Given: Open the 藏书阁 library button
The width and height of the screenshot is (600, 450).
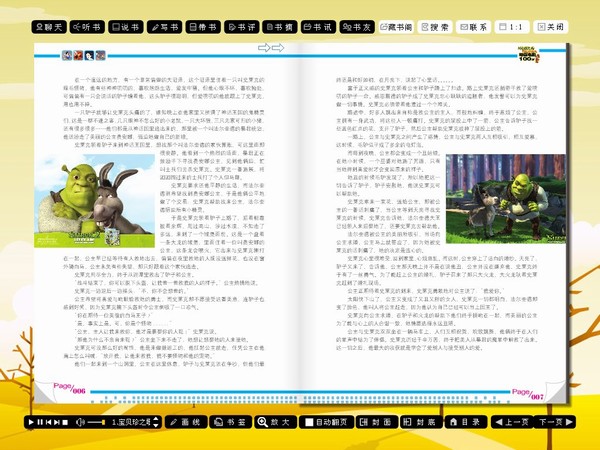Looking at the screenshot, I should [x=396, y=27].
